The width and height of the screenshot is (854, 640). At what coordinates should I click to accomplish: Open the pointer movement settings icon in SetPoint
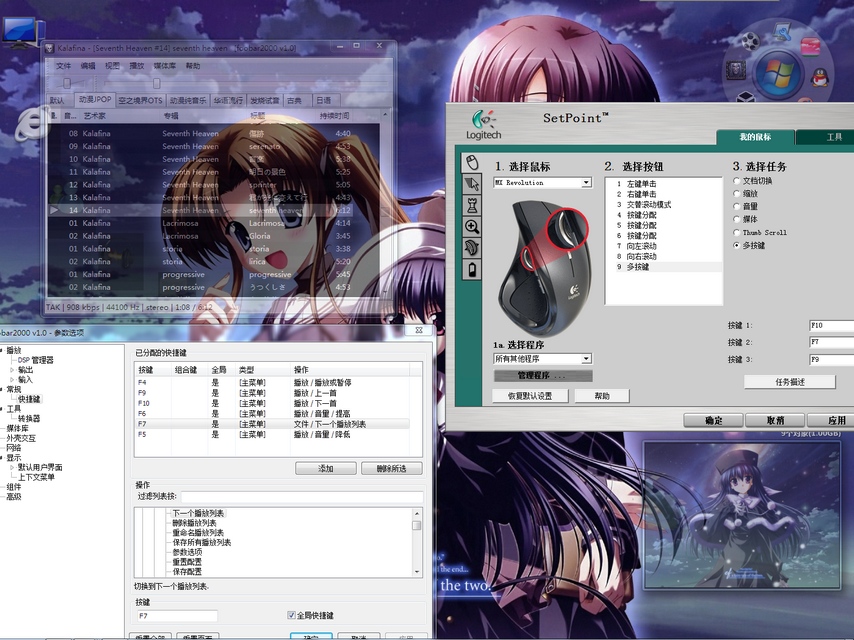coord(472,184)
